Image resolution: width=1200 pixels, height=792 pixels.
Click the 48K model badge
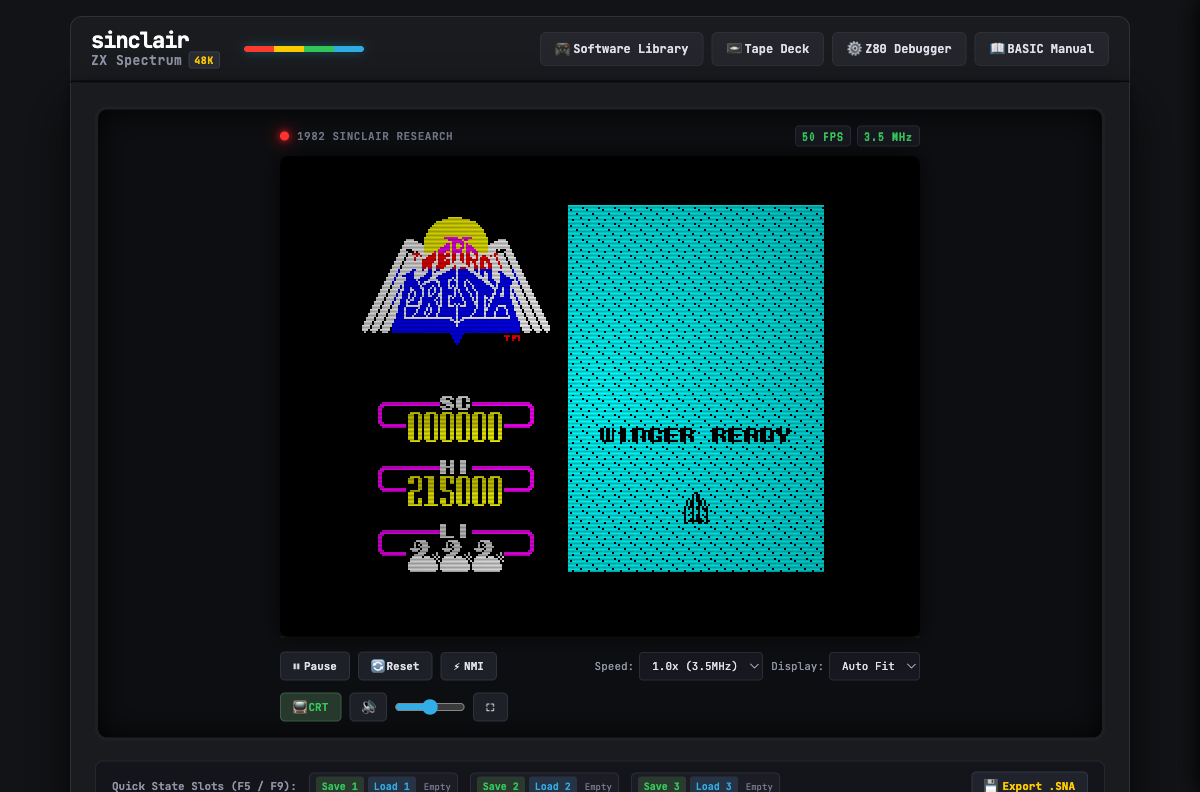[204, 60]
